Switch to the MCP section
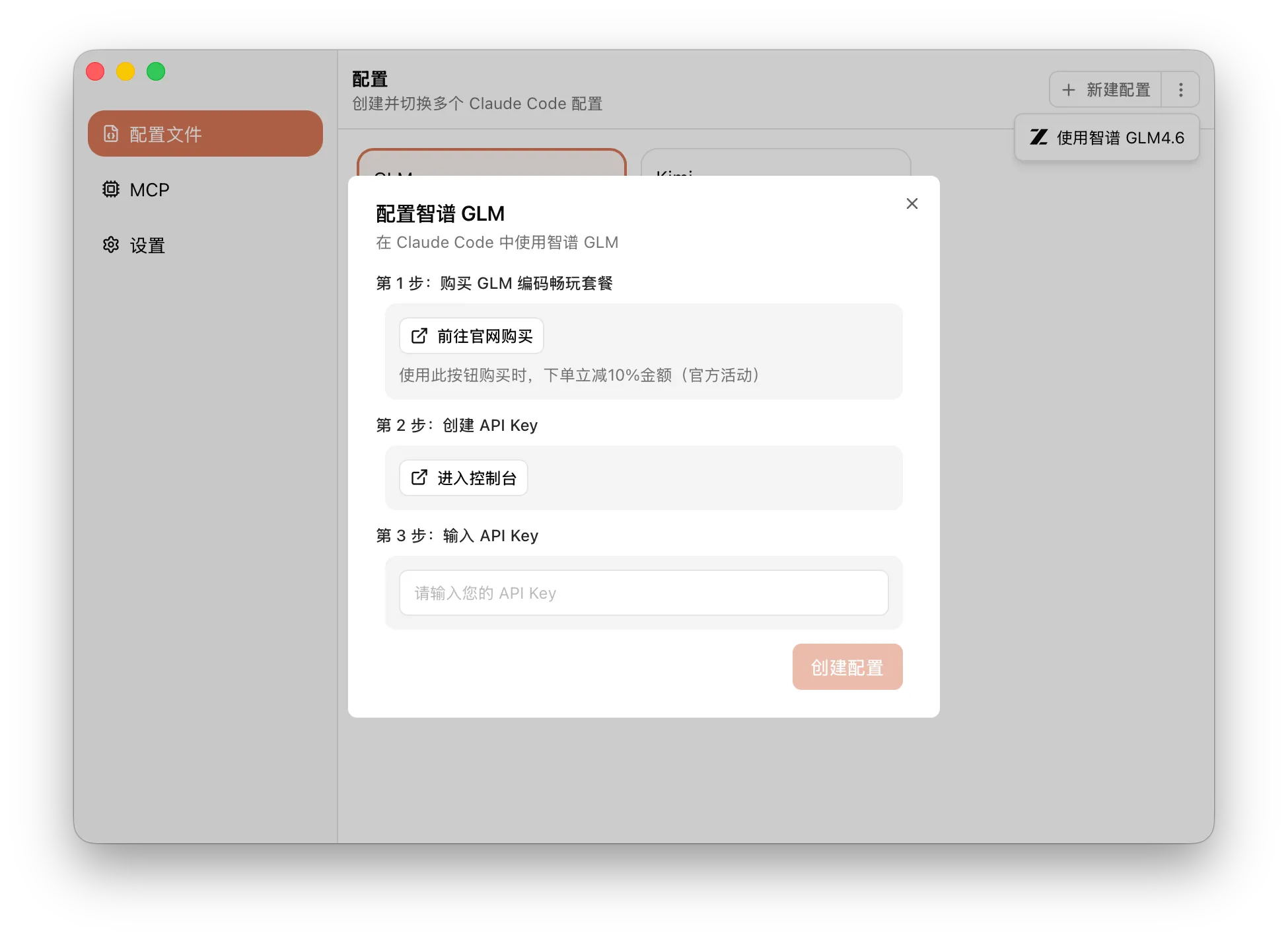1288x941 pixels. pyautogui.click(x=149, y=190)
